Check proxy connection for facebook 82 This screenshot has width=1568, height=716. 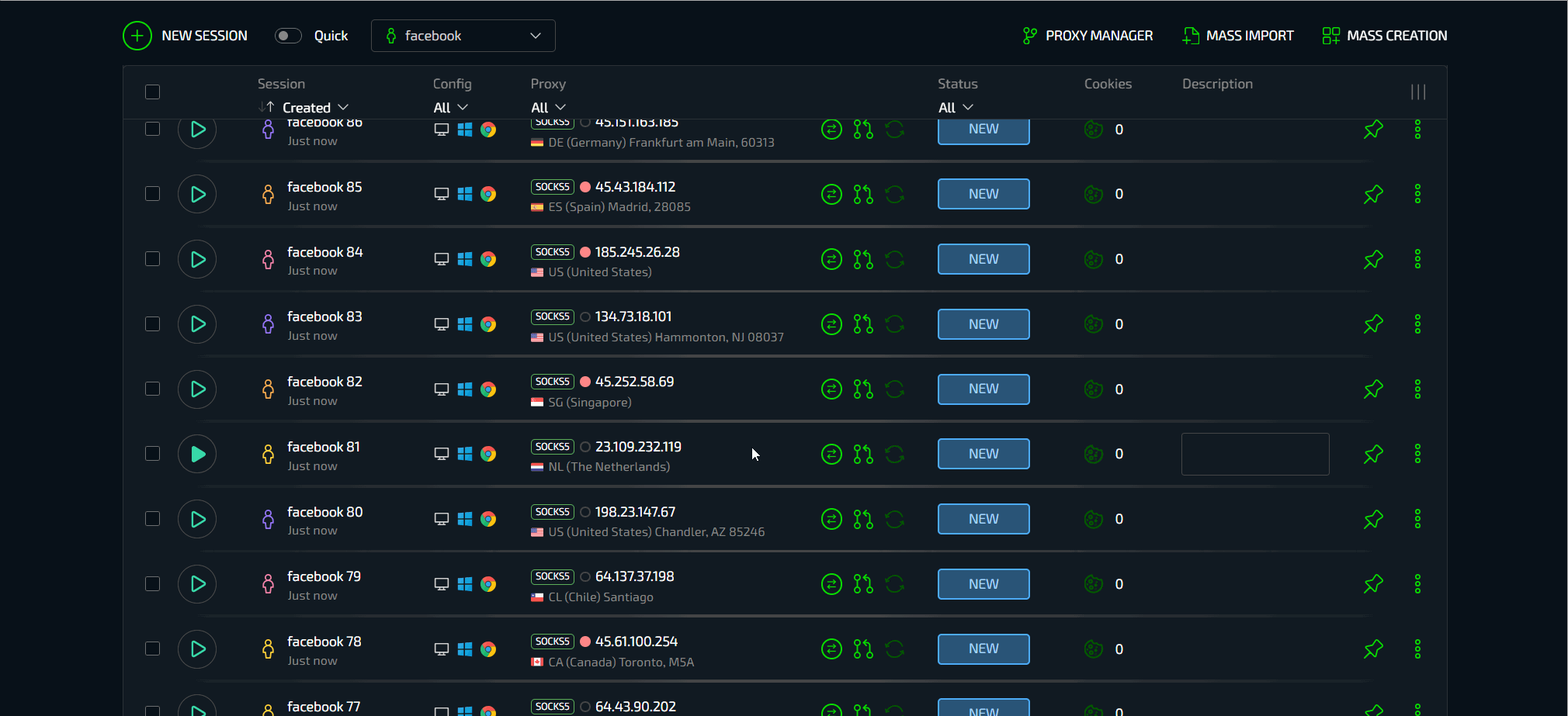tap(831, 389)
